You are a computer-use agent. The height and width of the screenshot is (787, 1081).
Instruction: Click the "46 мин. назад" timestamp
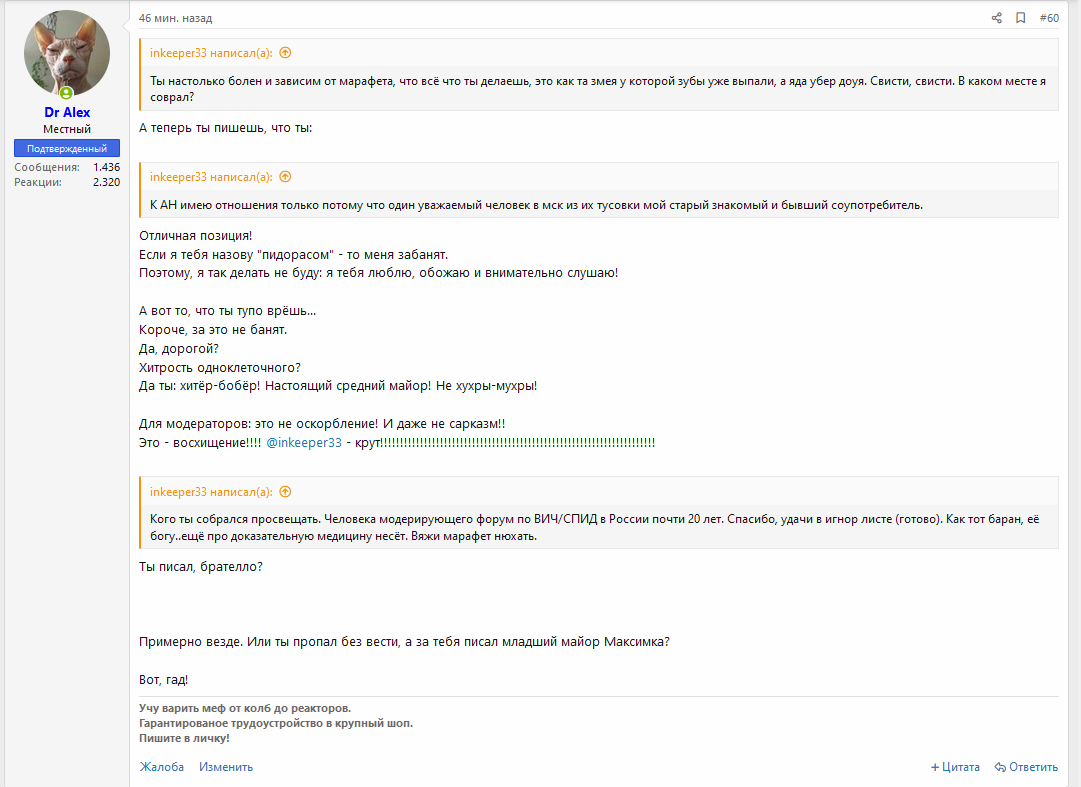pos(175,18)
